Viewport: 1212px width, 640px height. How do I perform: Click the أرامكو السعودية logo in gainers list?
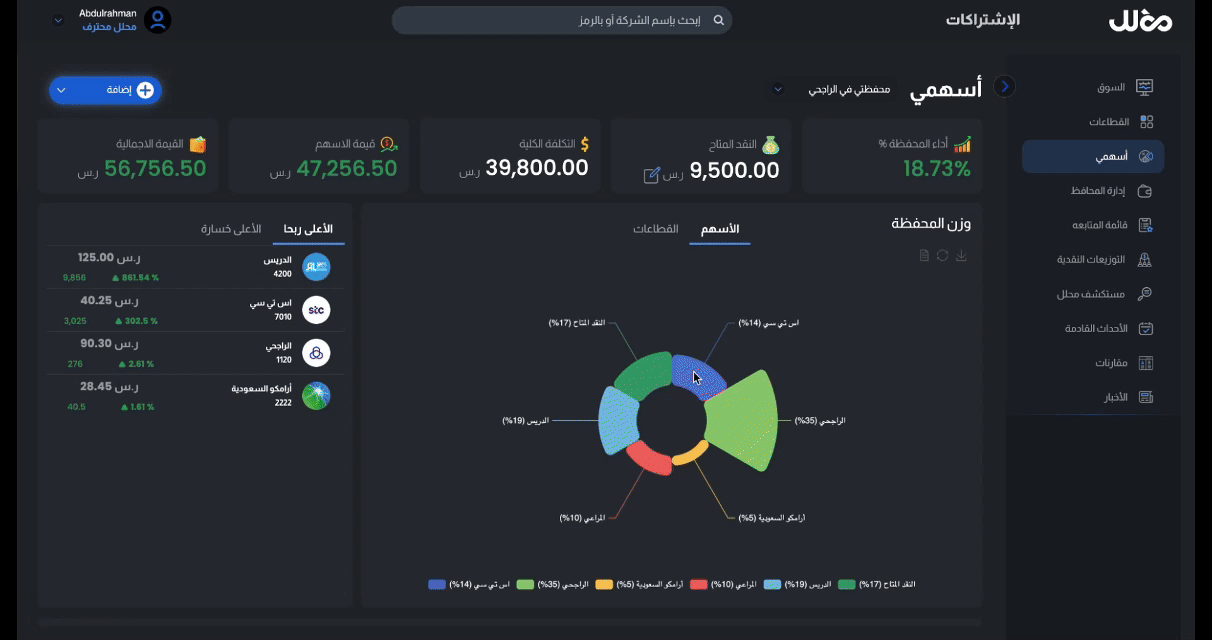tap(316, 396)
